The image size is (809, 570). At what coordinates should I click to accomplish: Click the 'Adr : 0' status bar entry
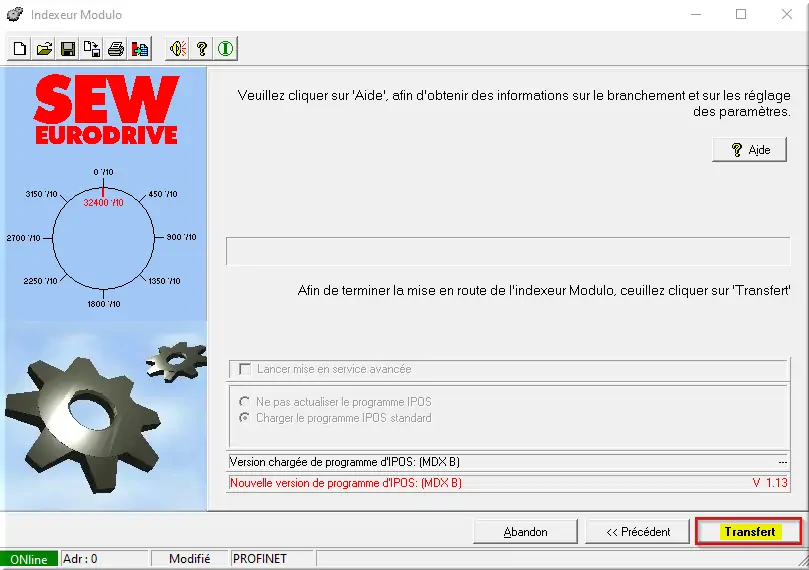(x=105, y=559)
